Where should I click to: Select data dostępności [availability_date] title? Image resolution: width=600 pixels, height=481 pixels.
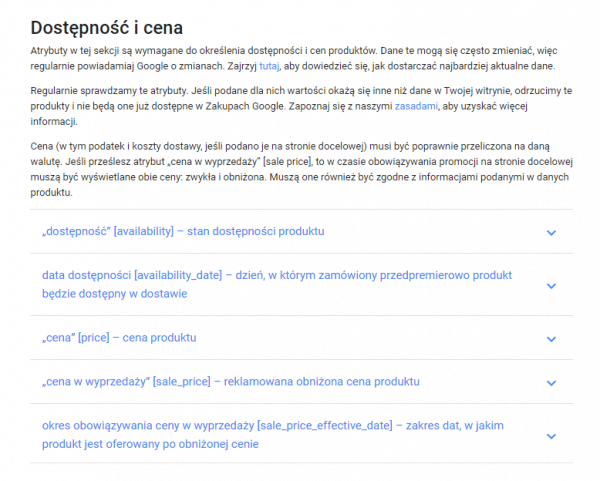coord(277,284)
